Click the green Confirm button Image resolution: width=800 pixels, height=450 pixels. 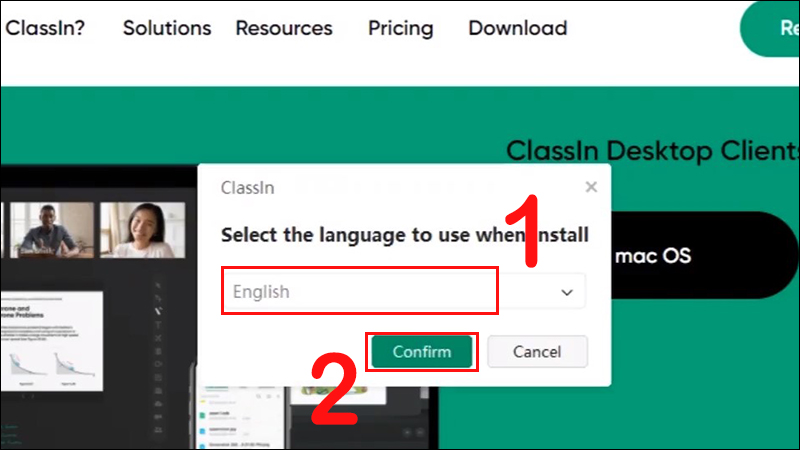click(x=421, y=352)
